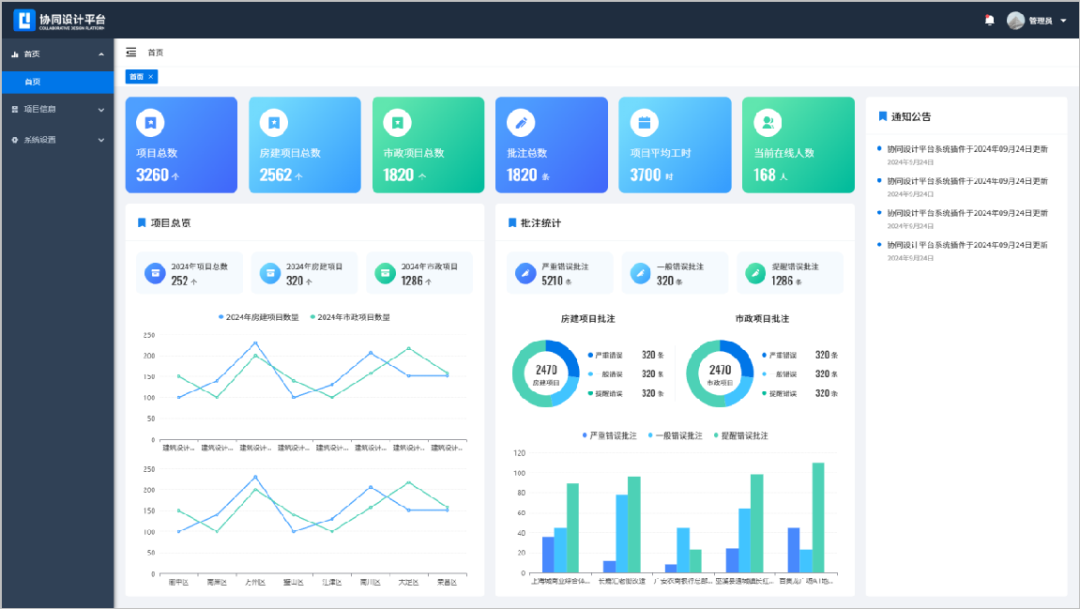Click the 项目平均工时 calendar icon

(644, 122)
